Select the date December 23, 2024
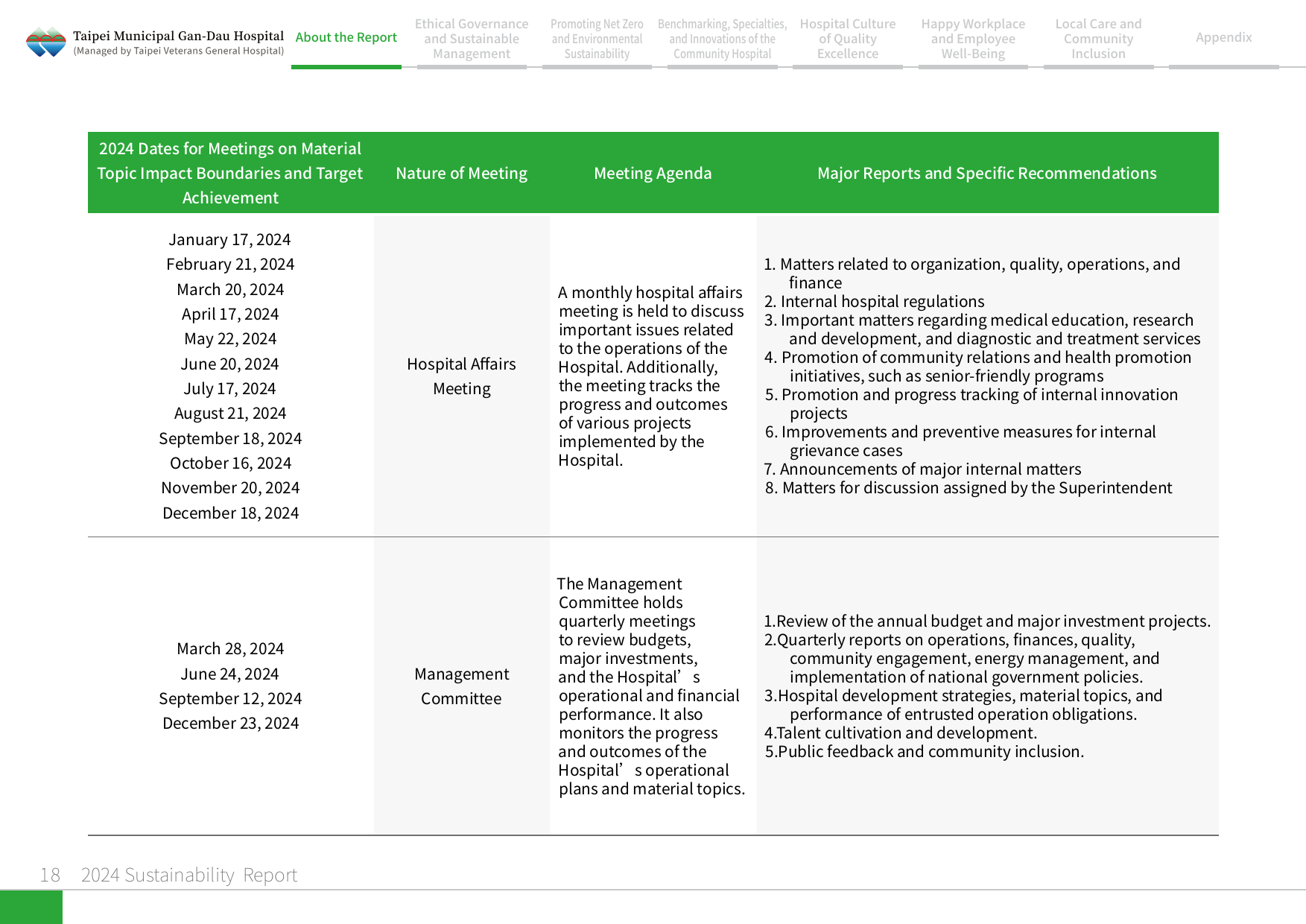Screen dimensions: 1306x924 pos(230,723)
